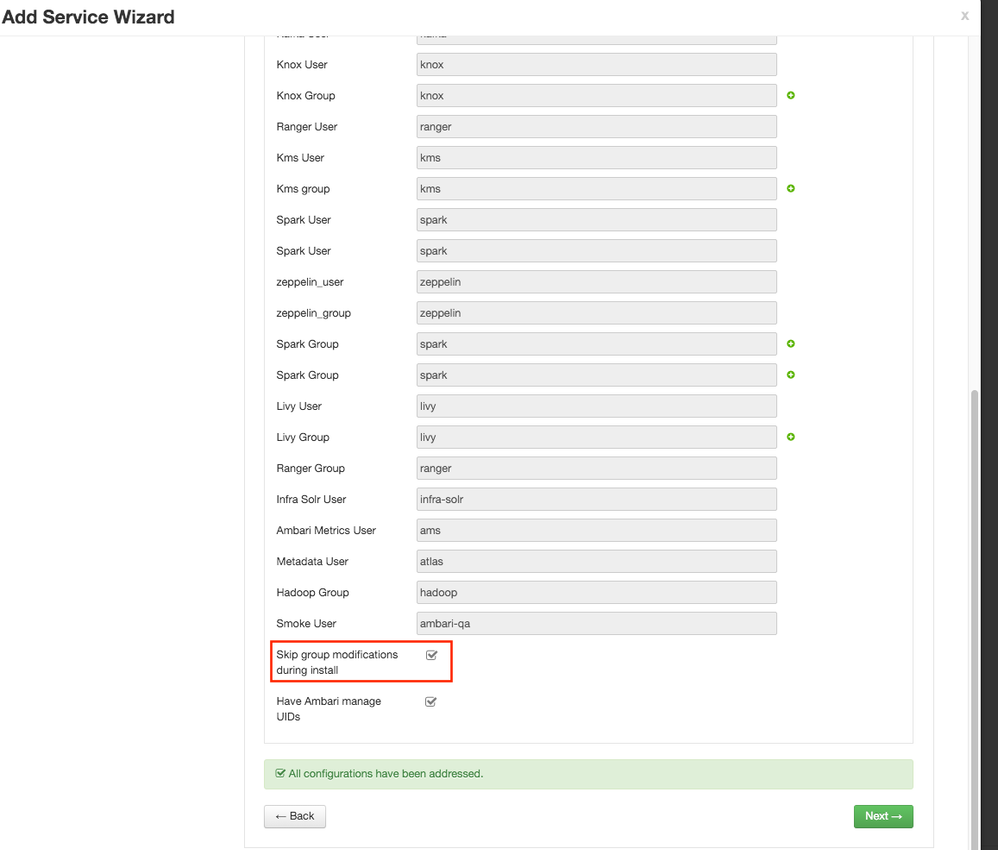This screenshot has width=998, height=850.
Task: Toggle Skip group modifications during install checkbox
Action: 432,655
